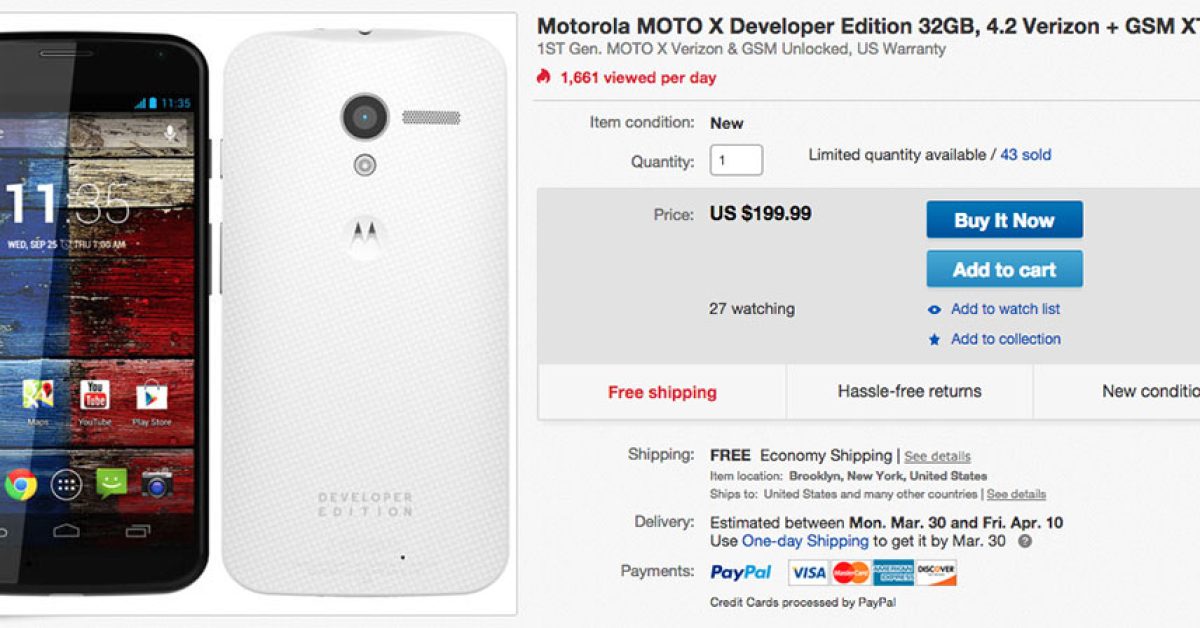Click the star icon for collection
The image size is (1200, 628).
coord(934,340)
